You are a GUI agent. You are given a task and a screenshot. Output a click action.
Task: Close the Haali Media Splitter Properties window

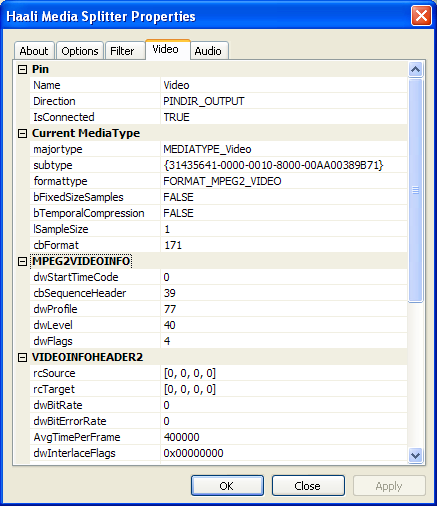[422, 16]
